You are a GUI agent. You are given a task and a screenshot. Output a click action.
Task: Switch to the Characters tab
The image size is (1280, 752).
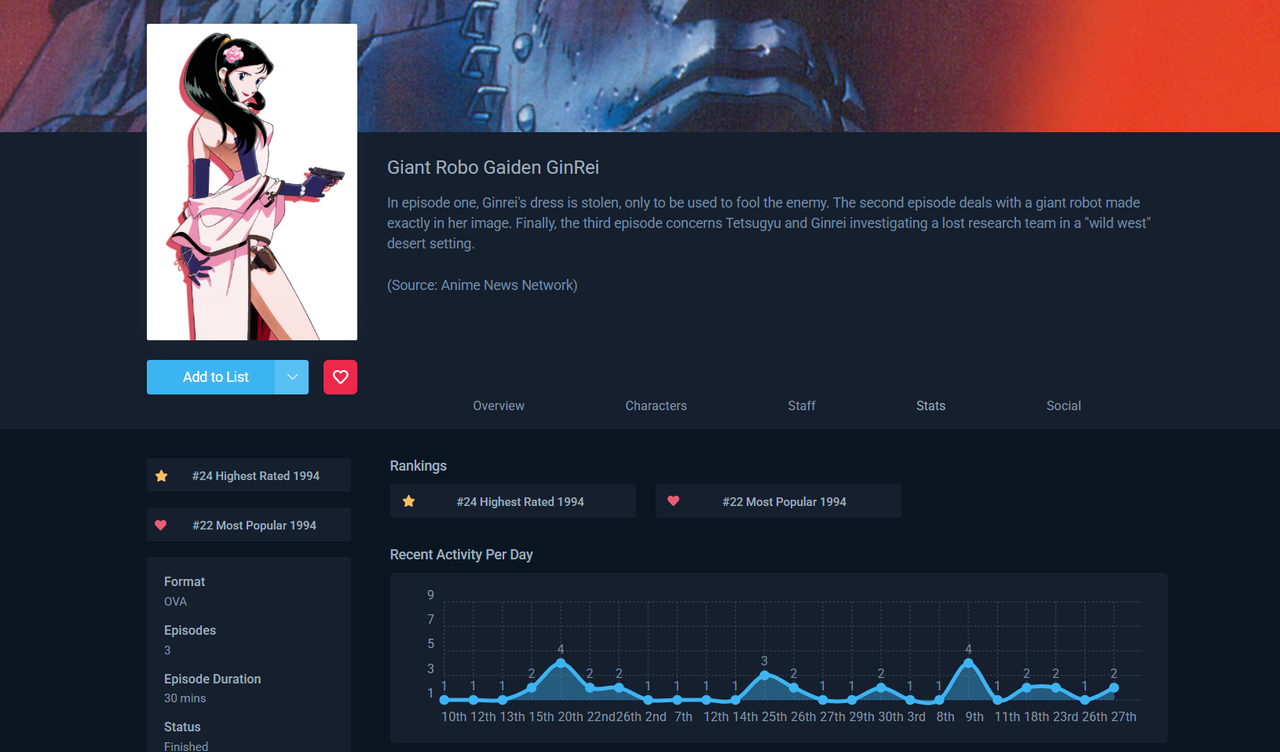click(x=656, y=405)
